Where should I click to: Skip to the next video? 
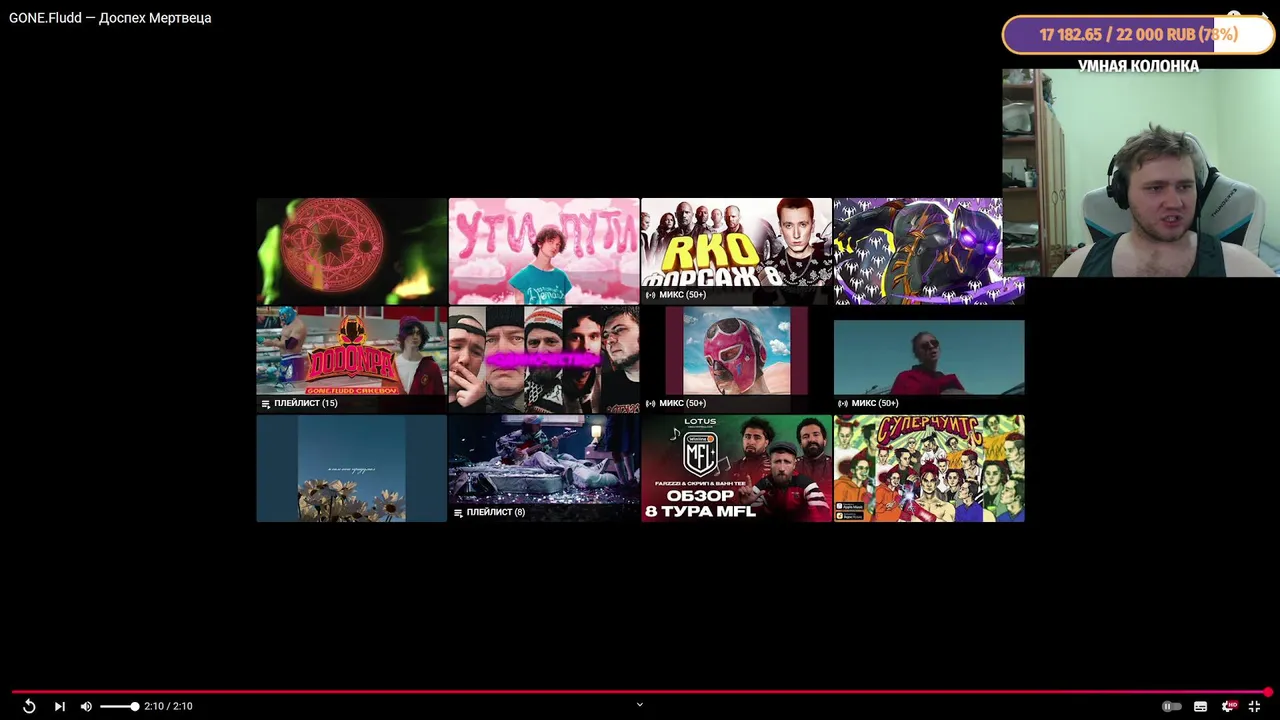point(59,706)
